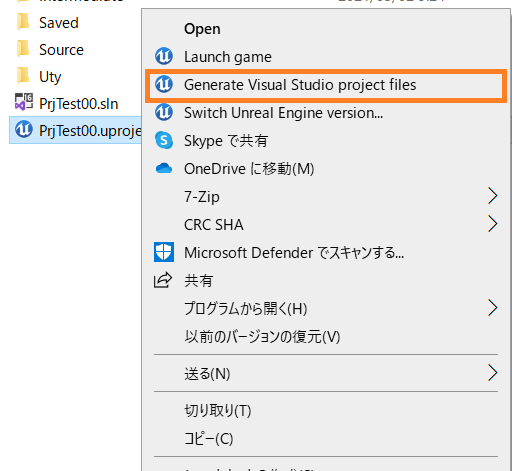Choose Open in the context menu
The width and height of the screenshot is (512, 471).
tap(202, 29)
